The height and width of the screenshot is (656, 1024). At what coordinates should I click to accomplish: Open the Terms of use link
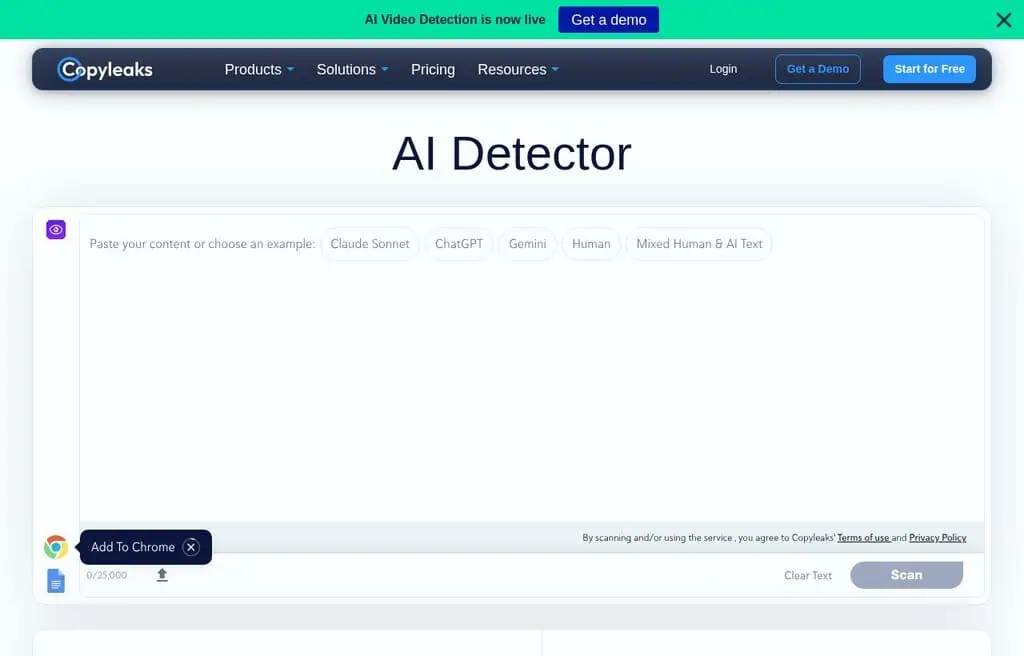[x=863, y=538]
